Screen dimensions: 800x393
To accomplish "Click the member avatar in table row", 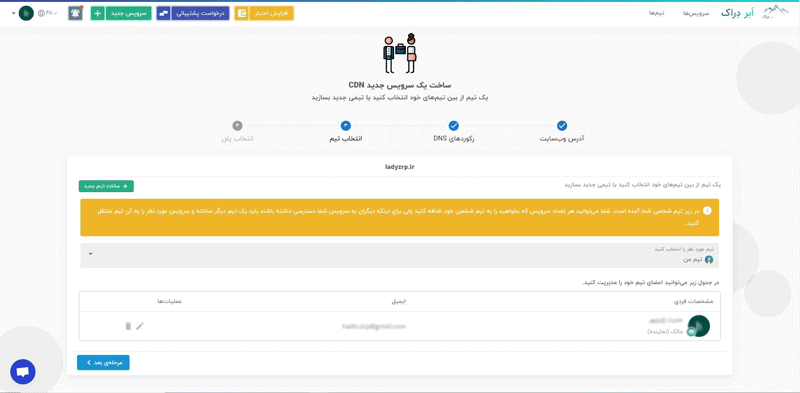I will point(698,326).
